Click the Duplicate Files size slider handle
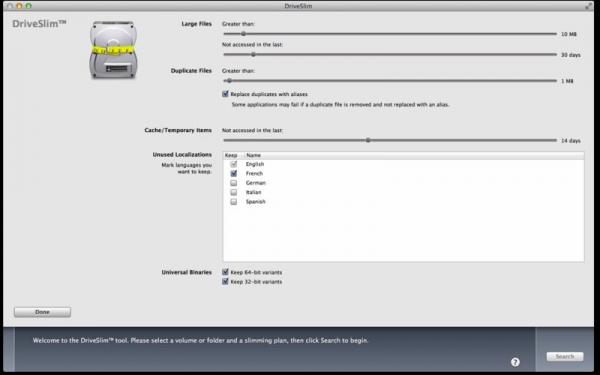The width and height of the screenshot is (600, 375). 229,81
